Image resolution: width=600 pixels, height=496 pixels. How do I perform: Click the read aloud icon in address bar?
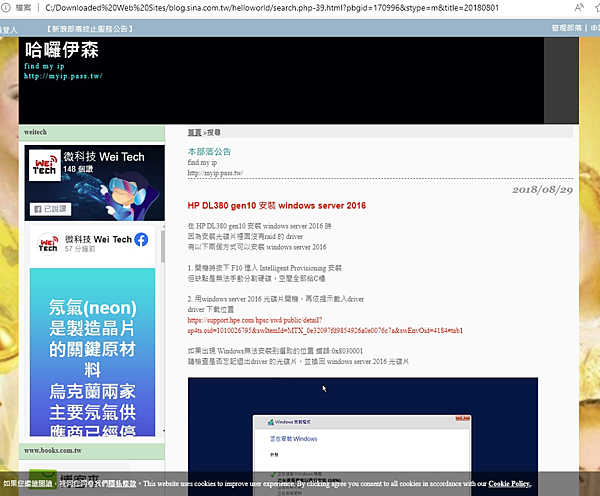[579, 8]
